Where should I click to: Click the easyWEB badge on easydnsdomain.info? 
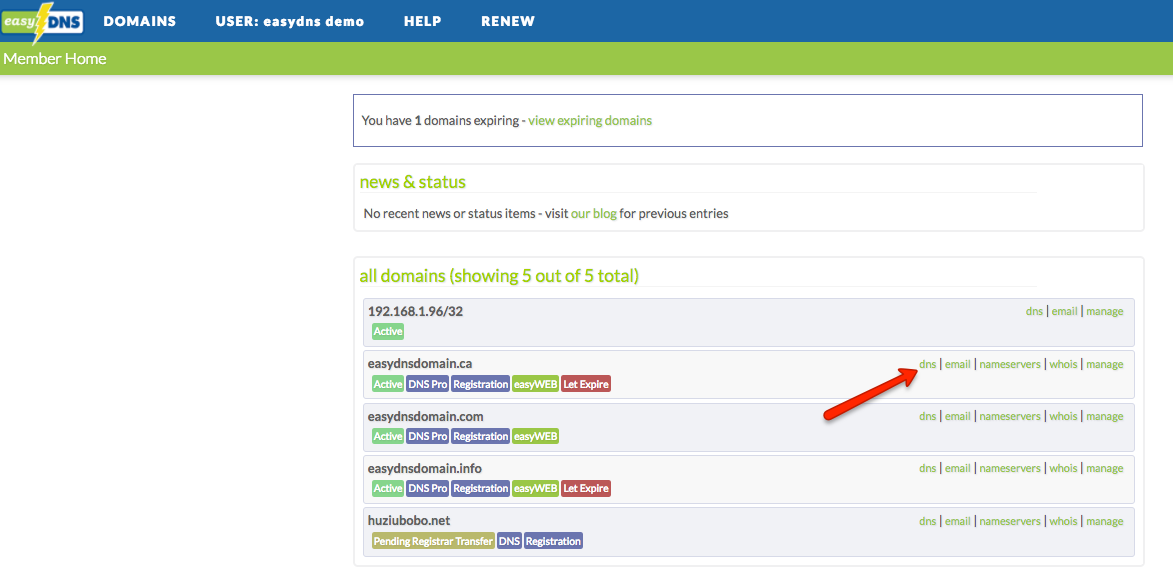coord(536,488)
